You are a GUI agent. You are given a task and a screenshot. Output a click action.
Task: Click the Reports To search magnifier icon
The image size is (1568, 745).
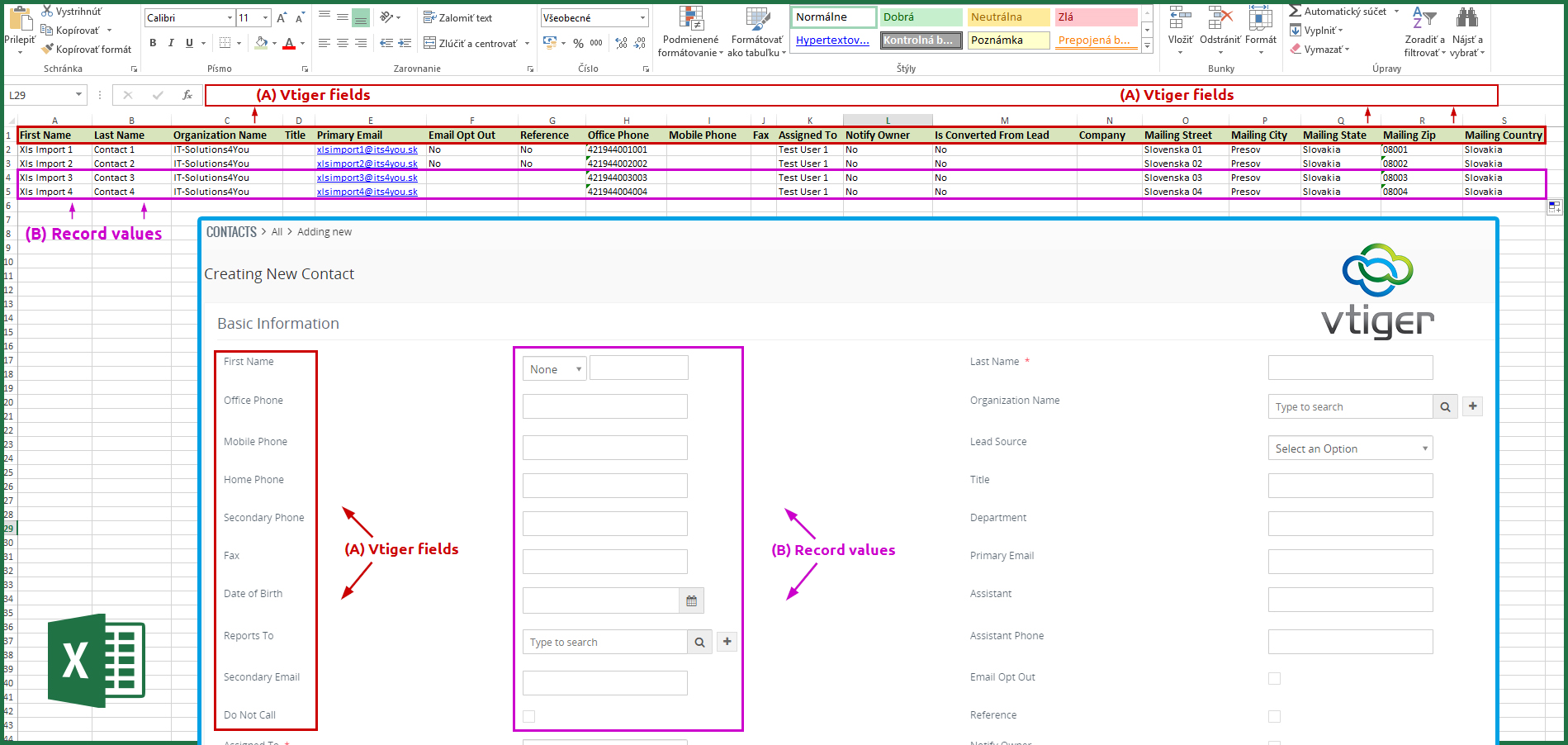click(699, 642)
